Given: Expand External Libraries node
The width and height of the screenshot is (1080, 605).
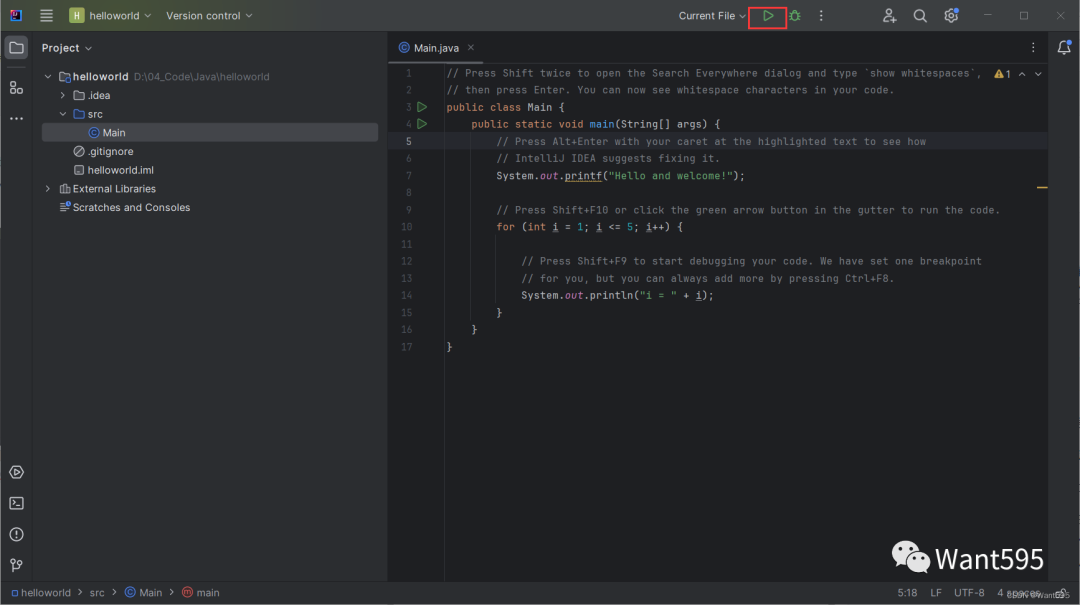Looking at the screenshot, I should click(x=48, y=188).
